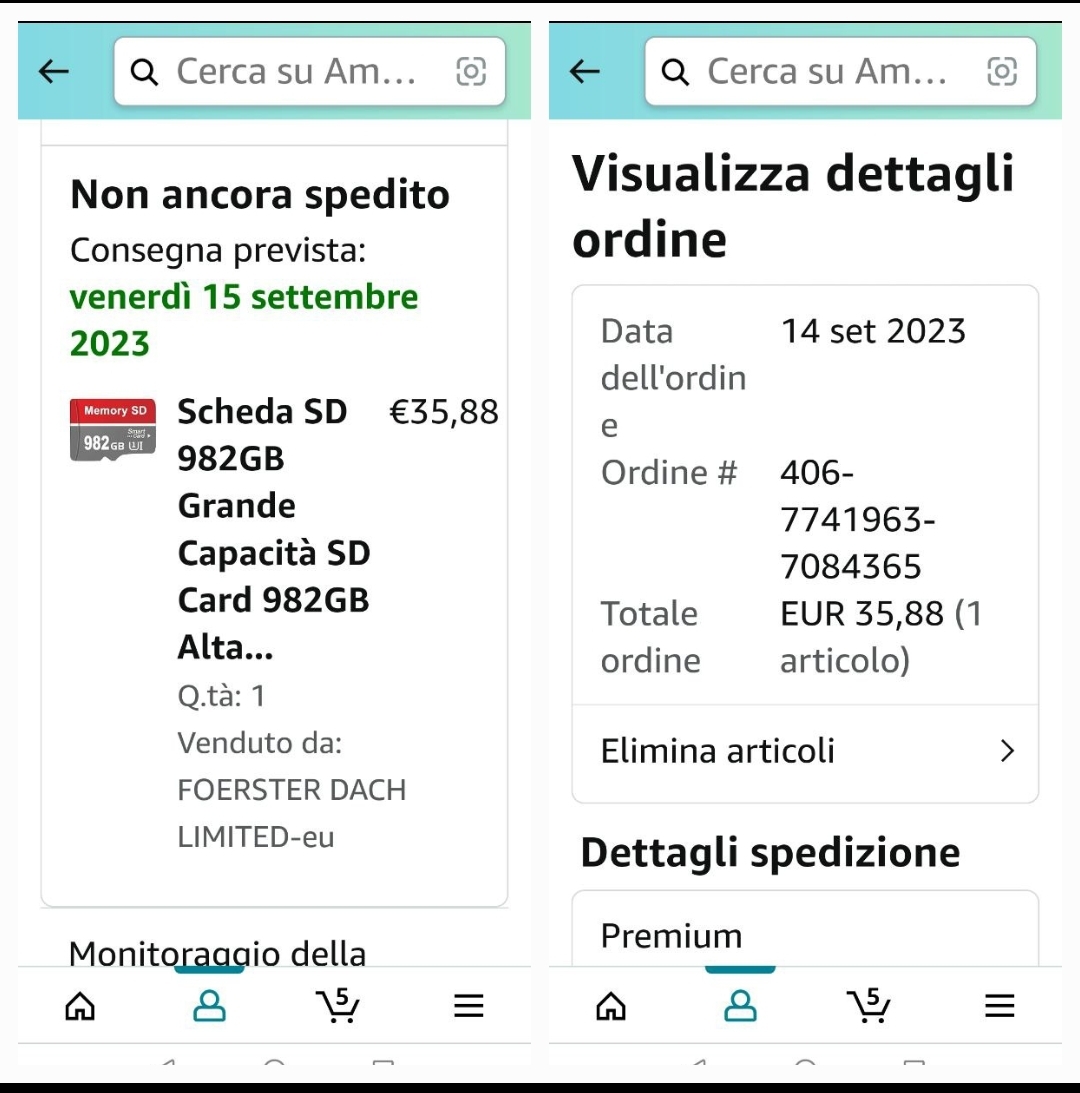Tap the Home icon below the Premium card
The image size is (1080, 1093).
click(611, 1006)
